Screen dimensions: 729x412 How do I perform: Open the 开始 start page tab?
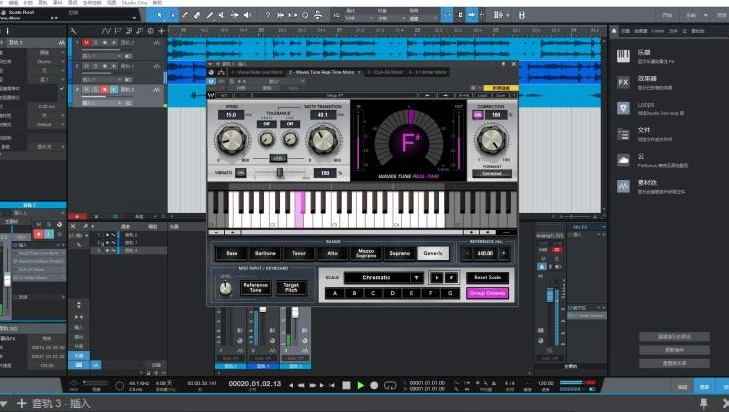pyautogui.click(x=668, y=15)
